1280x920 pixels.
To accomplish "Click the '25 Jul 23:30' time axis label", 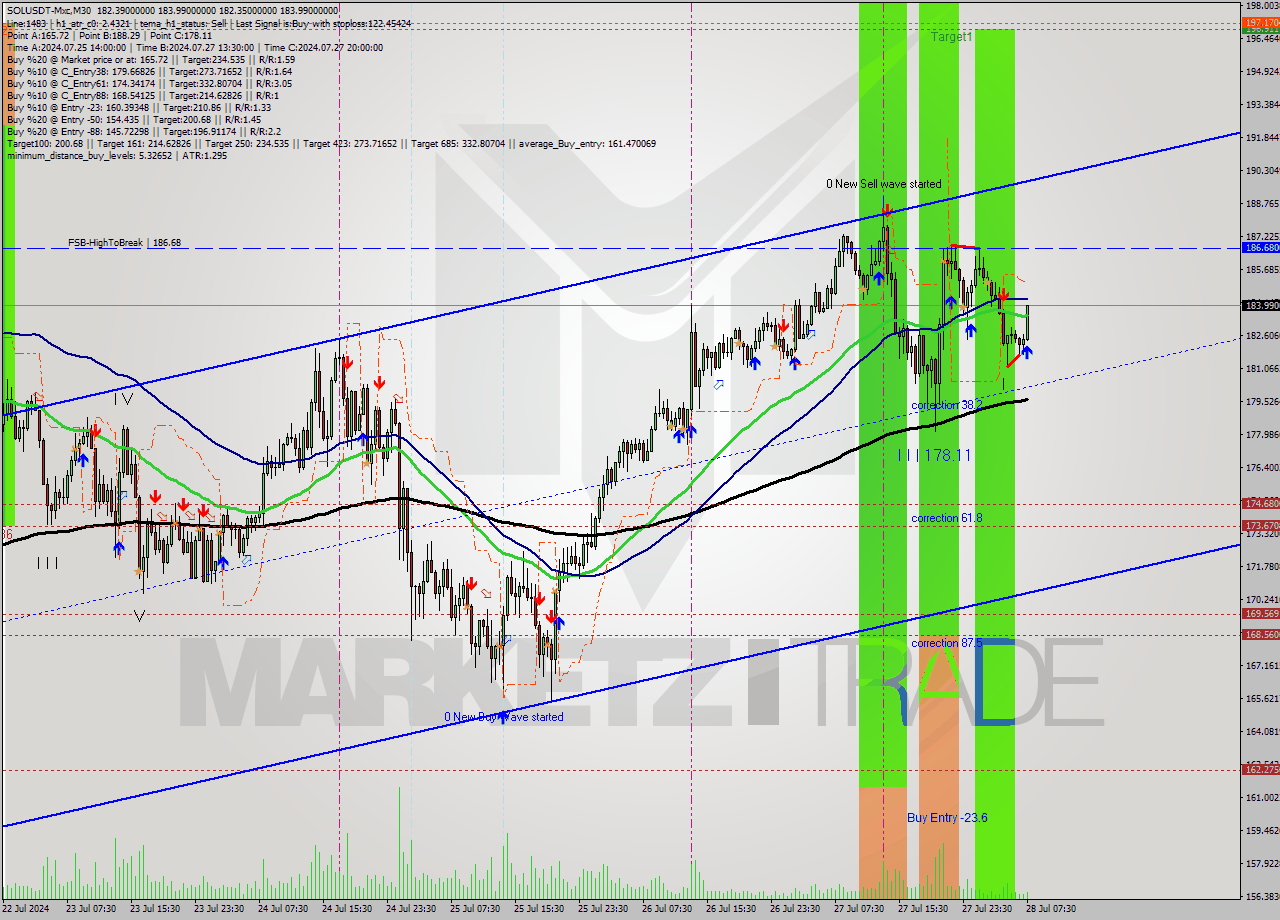I will click(603, 909).
